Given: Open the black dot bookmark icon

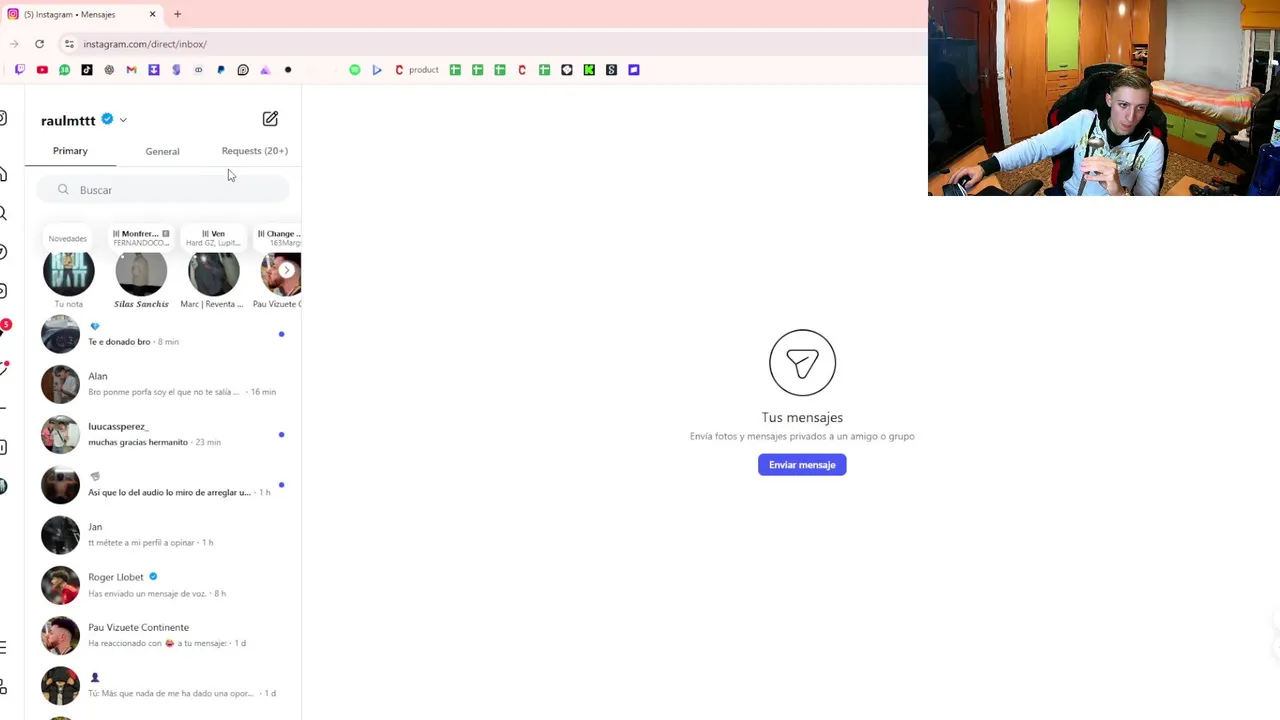Looking at the screenshot, I should click(x=288, y=70).
